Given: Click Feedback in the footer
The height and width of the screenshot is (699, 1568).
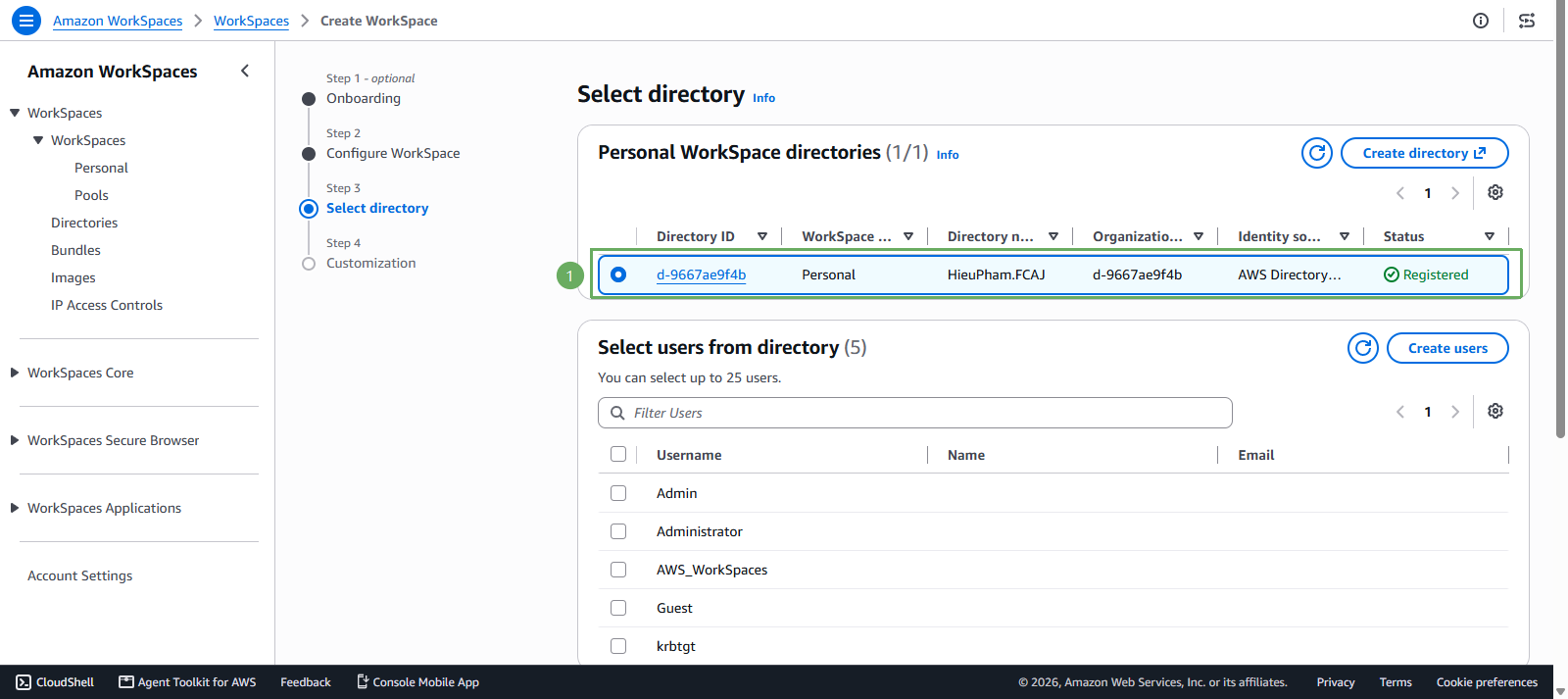Looking at the screenshot, I should pos(306,682).
